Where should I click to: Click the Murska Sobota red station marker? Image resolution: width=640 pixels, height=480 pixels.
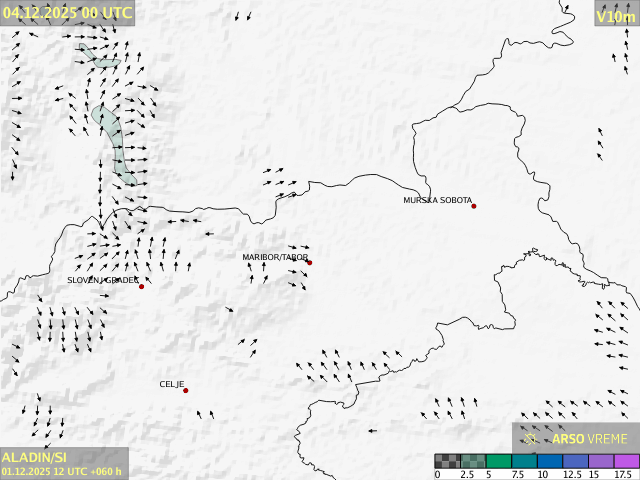[x=473, y=206]
